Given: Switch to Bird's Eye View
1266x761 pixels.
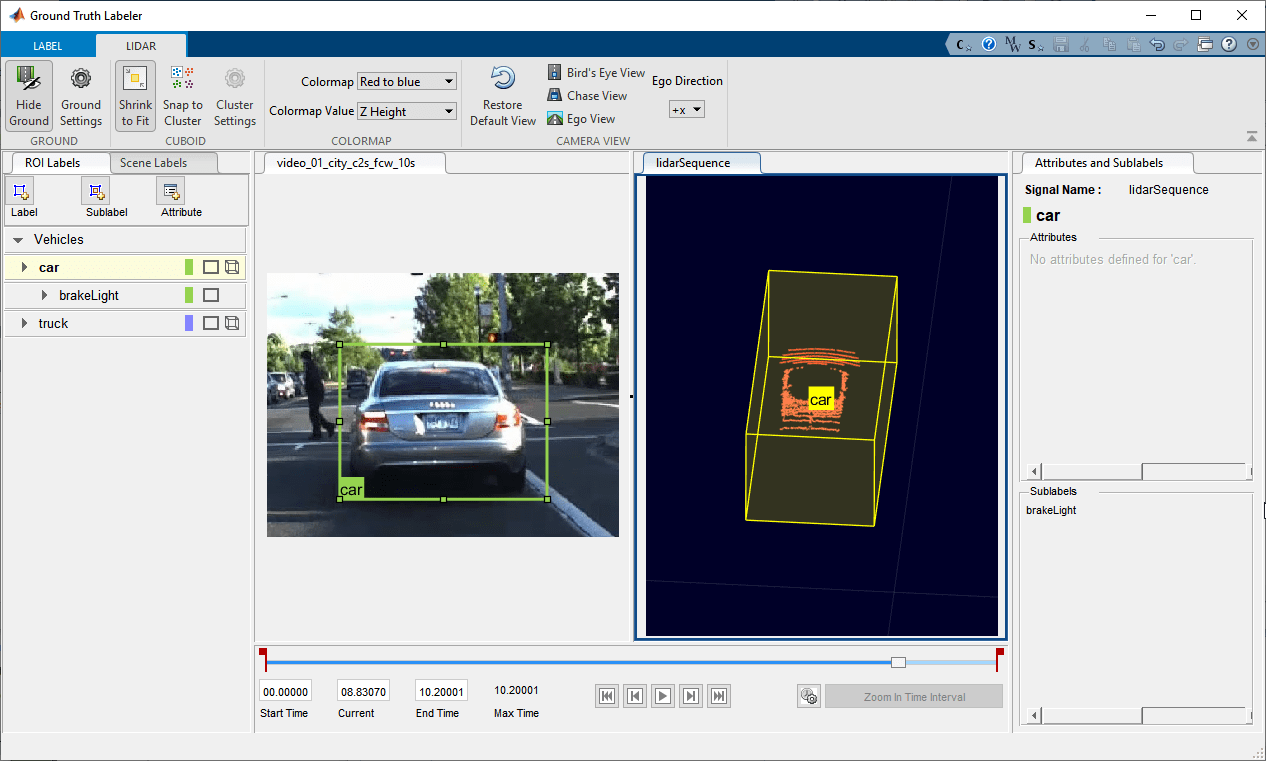Looking at the screenshot, I should pos(596,73).
